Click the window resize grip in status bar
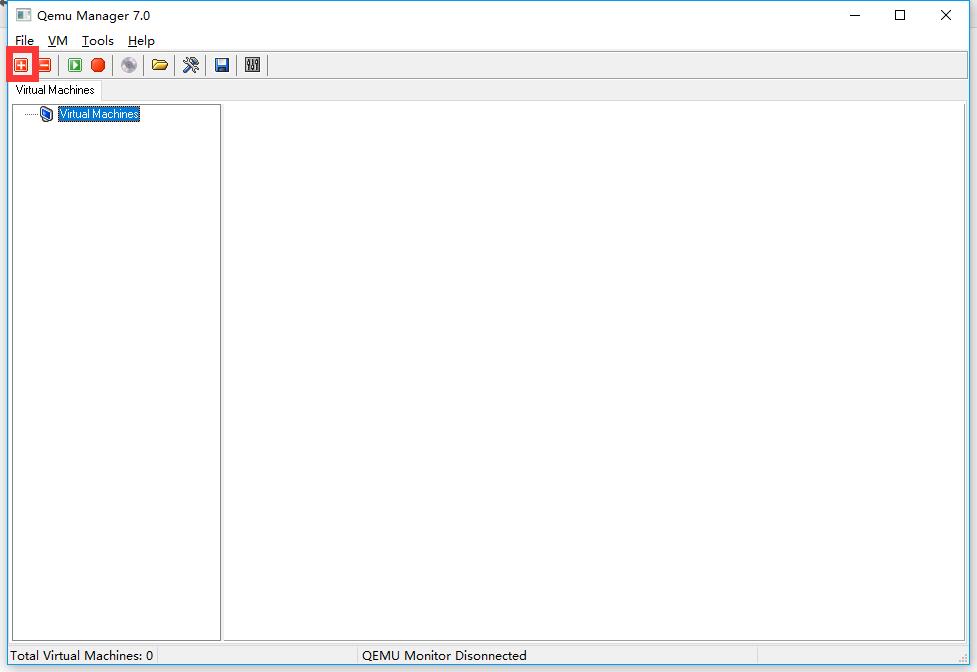 963,658
